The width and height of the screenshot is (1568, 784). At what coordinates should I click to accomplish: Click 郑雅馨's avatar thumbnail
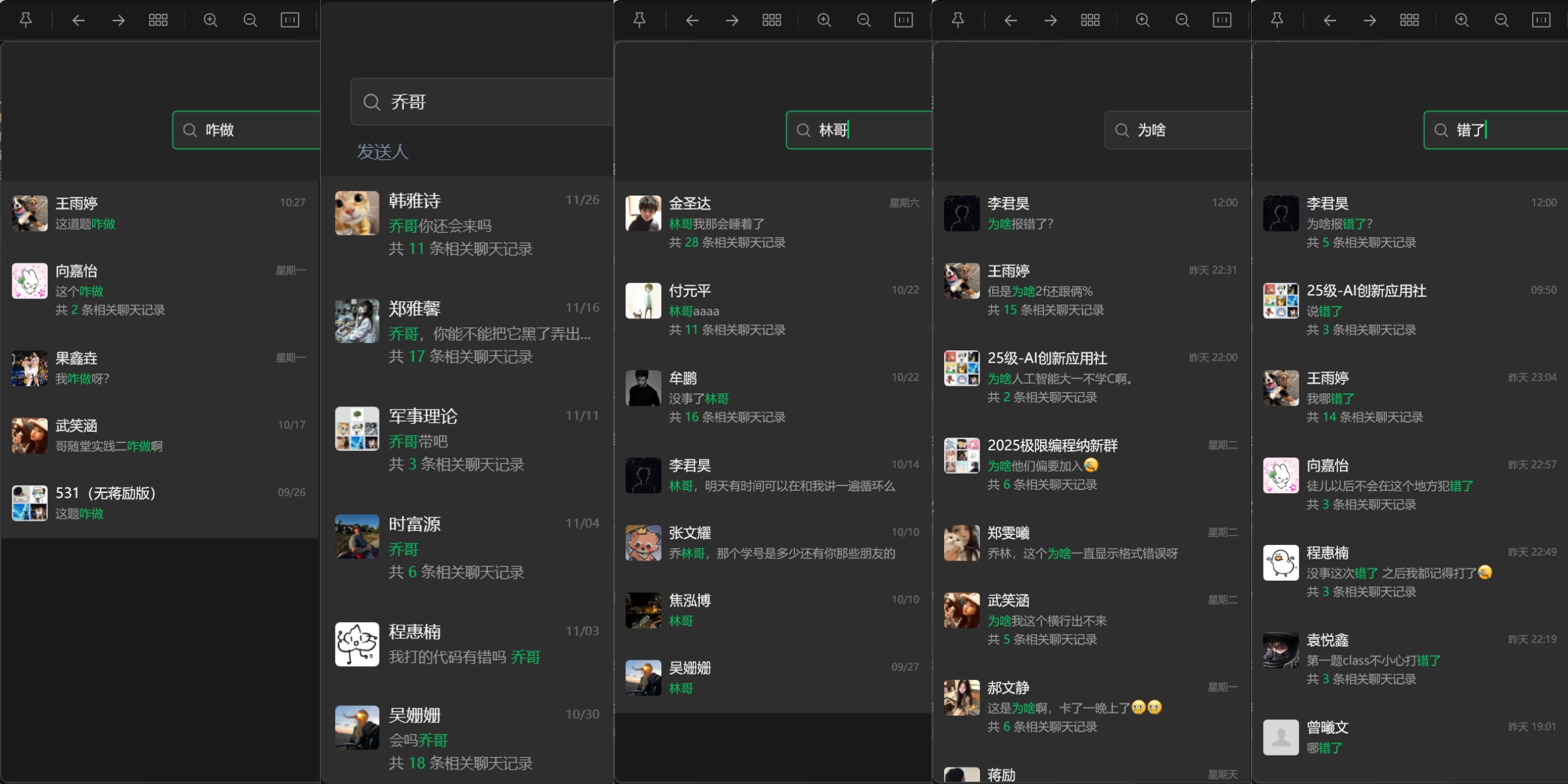point(356,321)
